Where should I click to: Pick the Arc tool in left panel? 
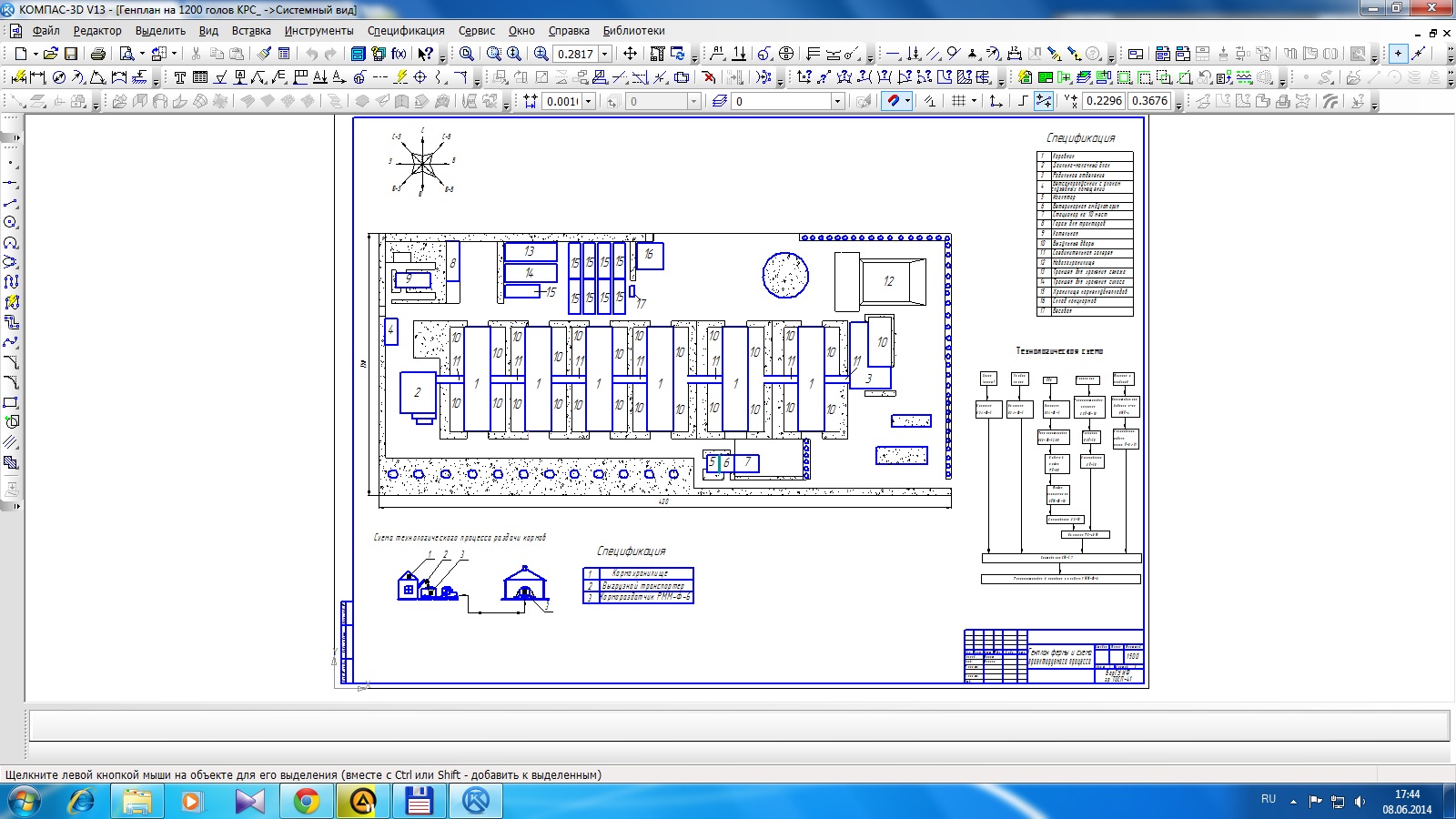coord(11,243)
